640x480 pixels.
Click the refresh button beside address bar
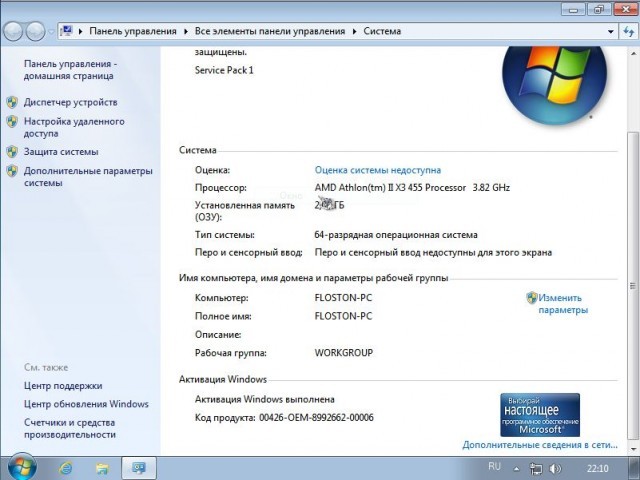629,31
